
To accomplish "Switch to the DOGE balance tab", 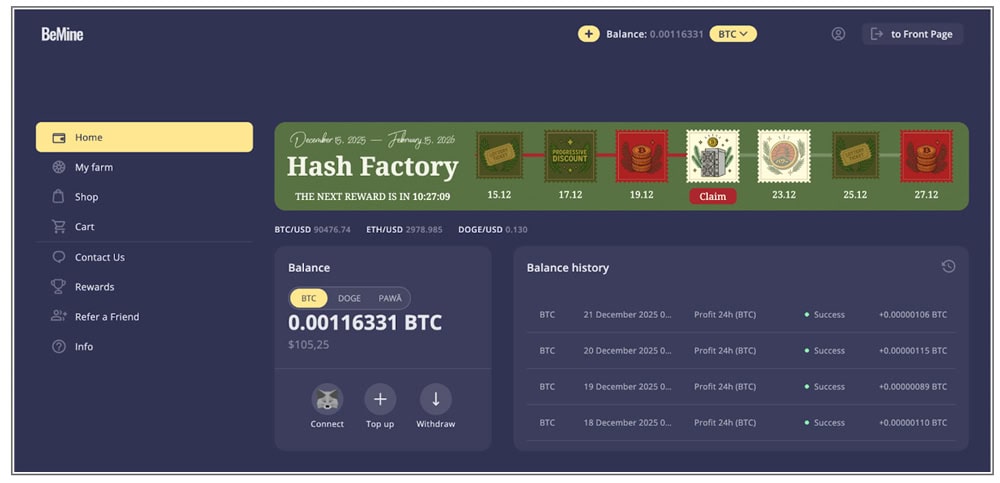I will [x=349, y=298].
